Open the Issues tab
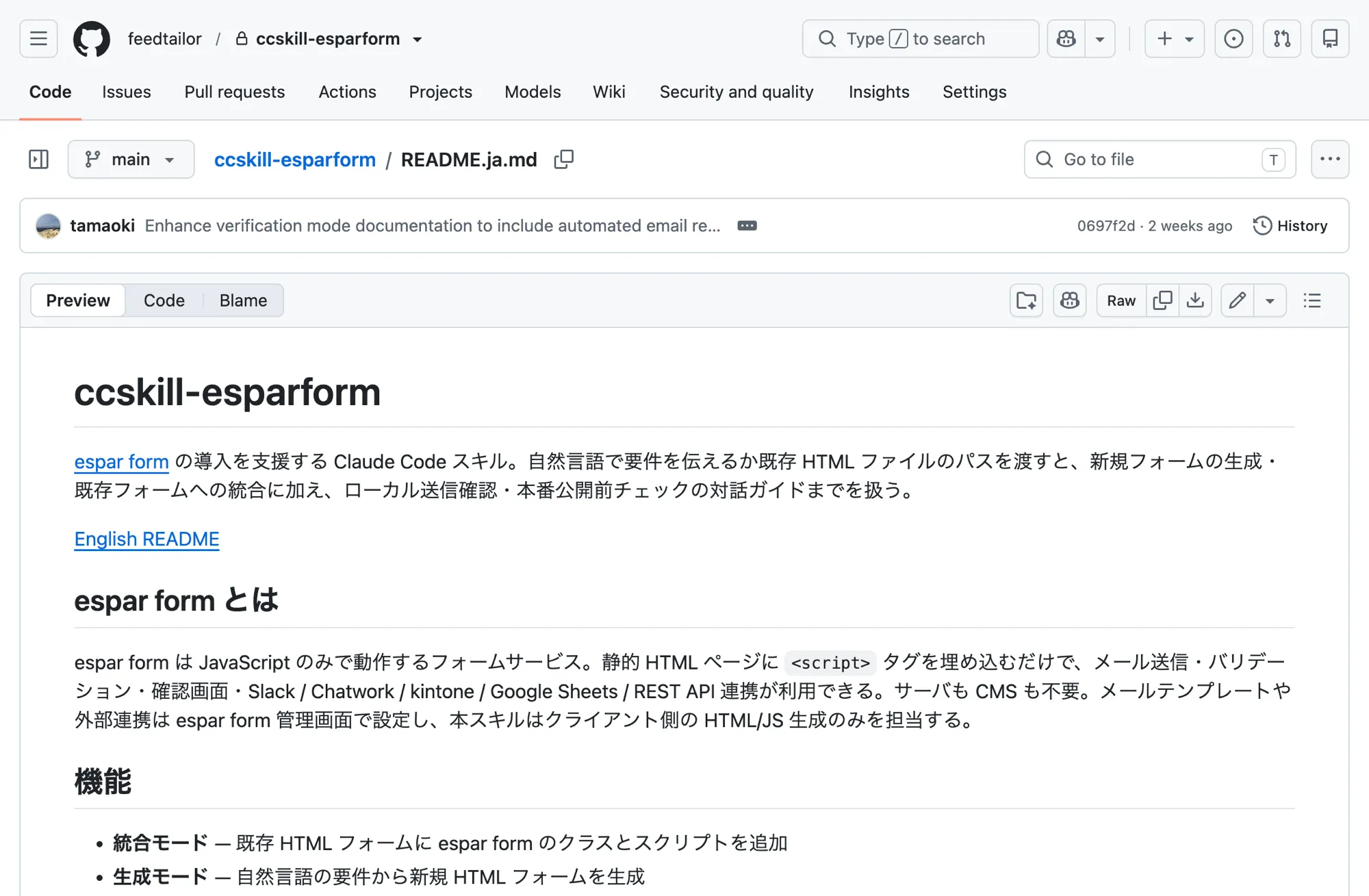Screen dimensions: 1369x896 click(x=127, y=92)
